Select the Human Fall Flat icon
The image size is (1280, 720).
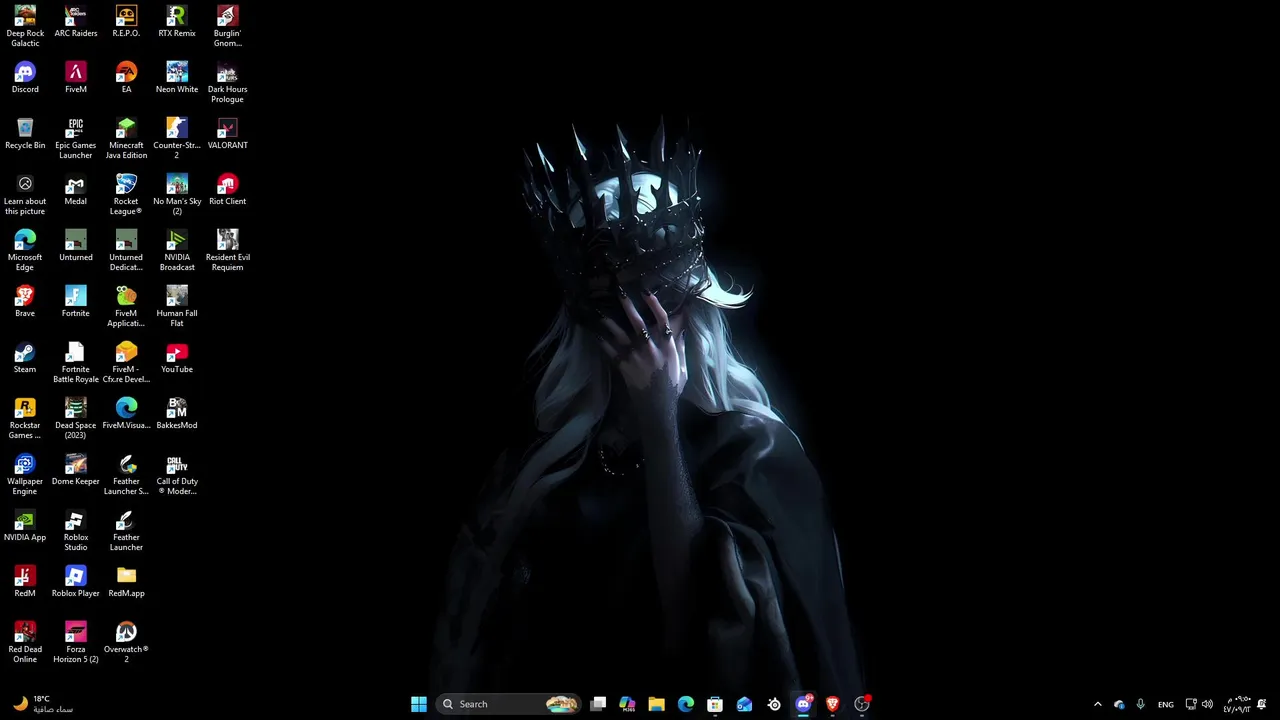[177, 306]
